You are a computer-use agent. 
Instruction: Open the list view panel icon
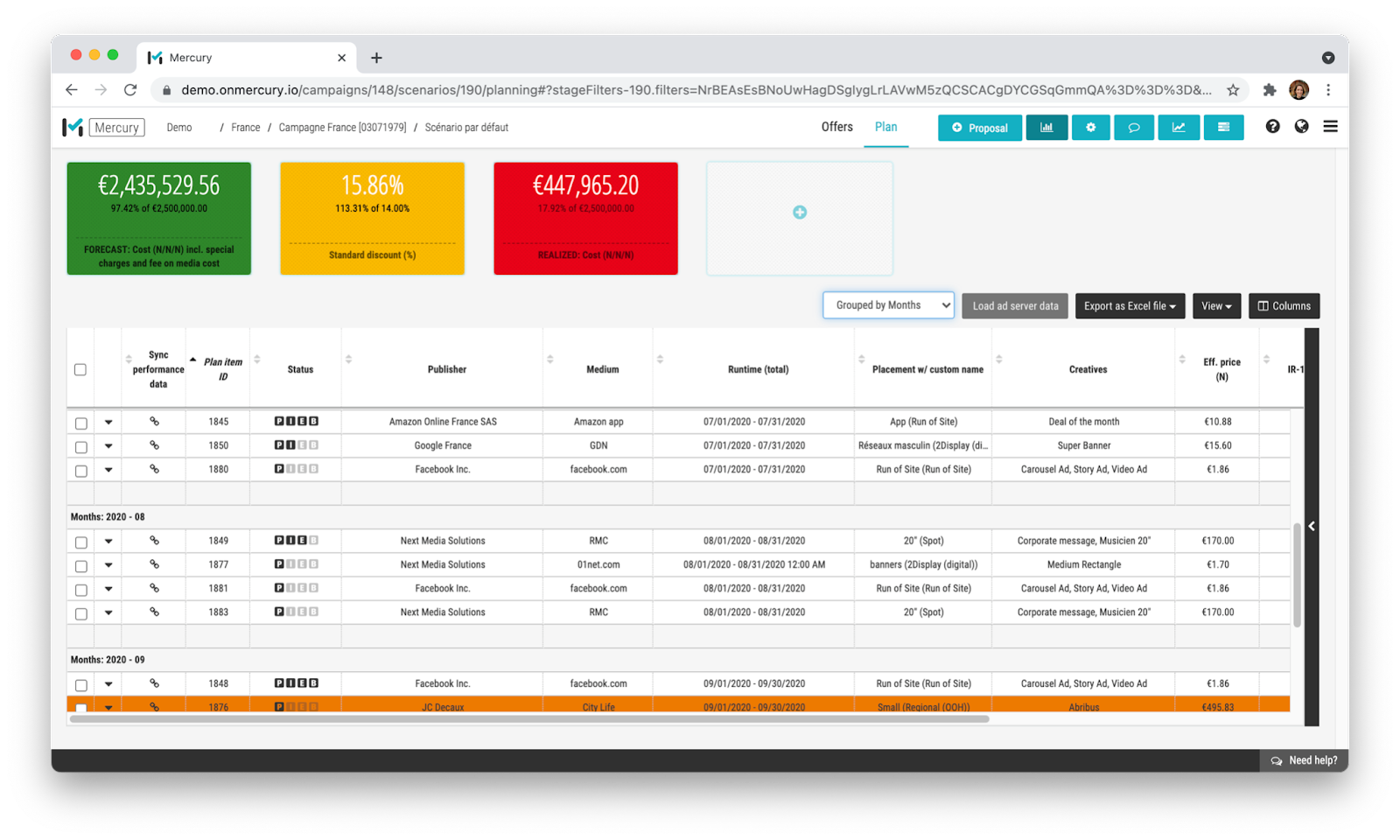pyautogui.click(x=1223, y=127)
